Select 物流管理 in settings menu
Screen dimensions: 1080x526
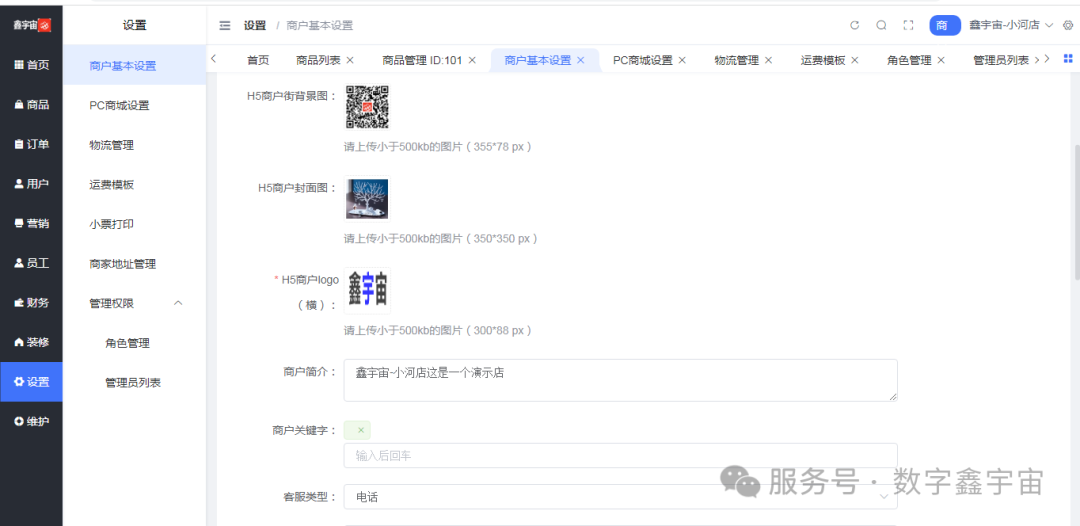pyautogui.click(x=134, y=145)
